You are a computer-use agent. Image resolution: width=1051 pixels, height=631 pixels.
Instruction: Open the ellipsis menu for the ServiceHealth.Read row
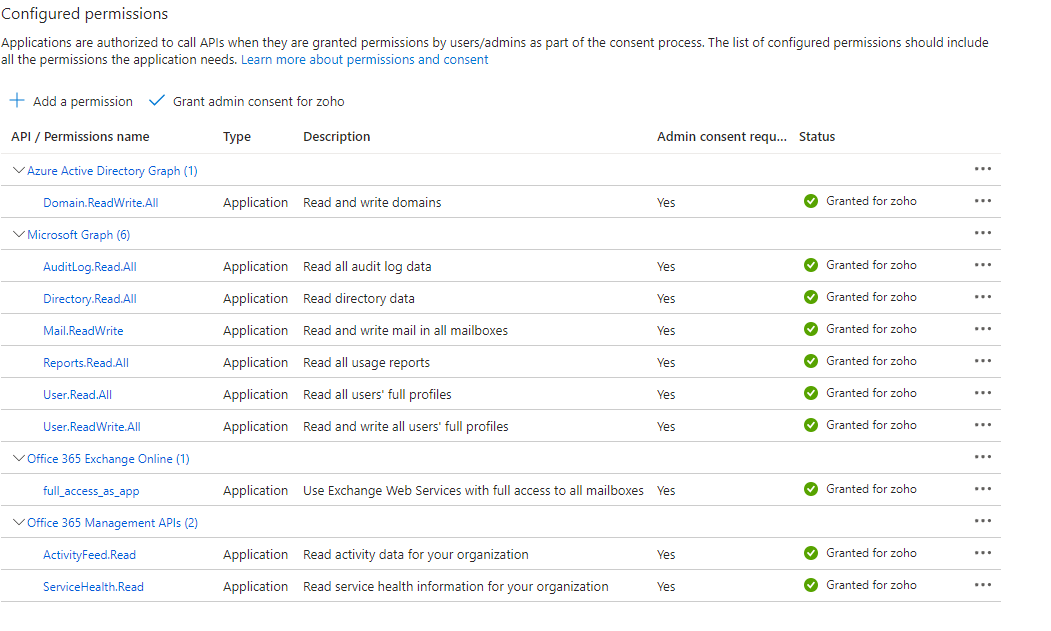(x=982, y=585)
